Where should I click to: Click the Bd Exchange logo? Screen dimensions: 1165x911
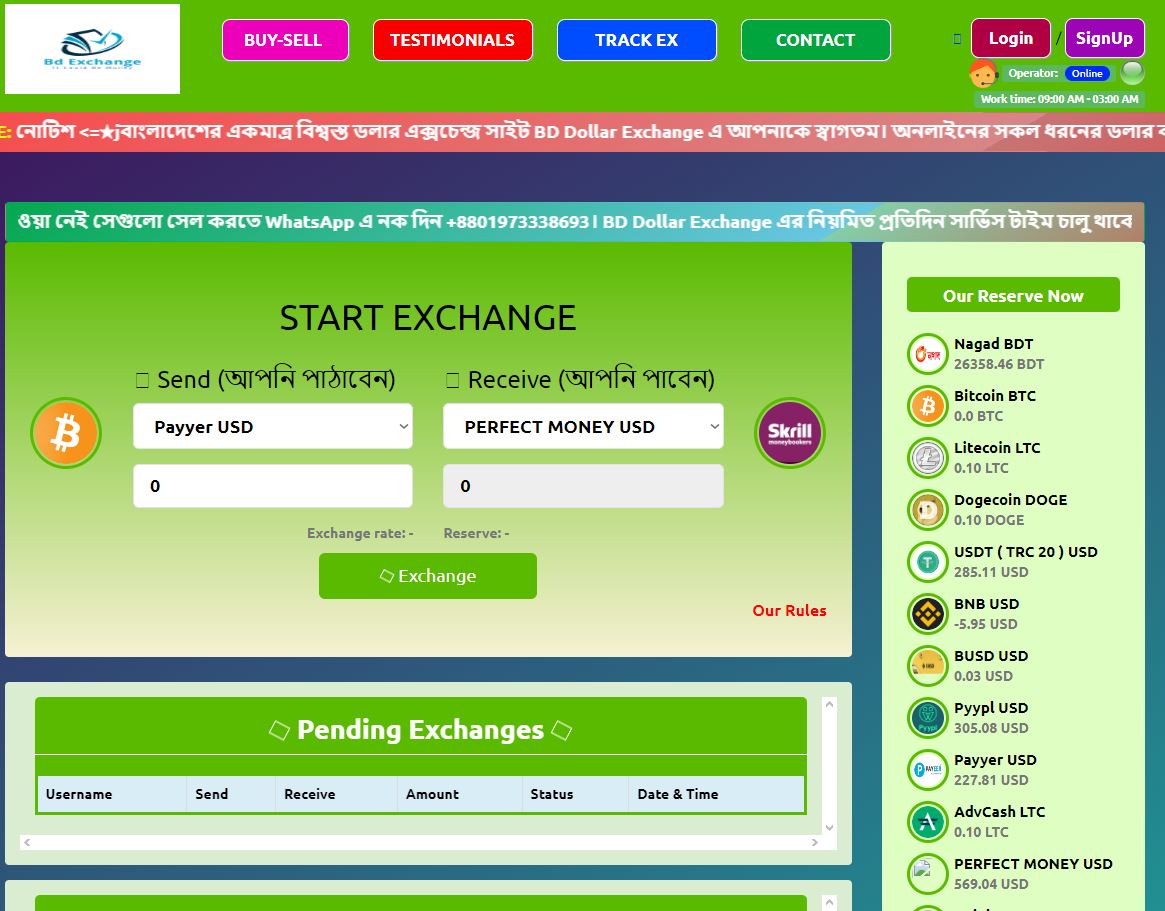point(92,49)
